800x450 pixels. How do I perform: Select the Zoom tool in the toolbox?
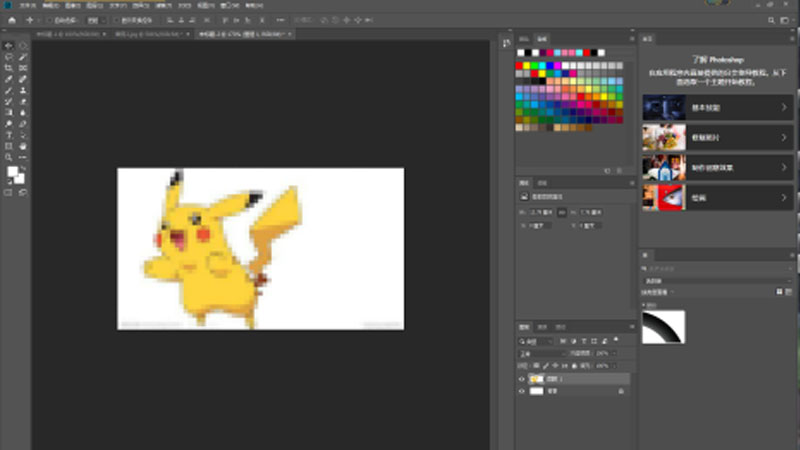tap(9, 158)
